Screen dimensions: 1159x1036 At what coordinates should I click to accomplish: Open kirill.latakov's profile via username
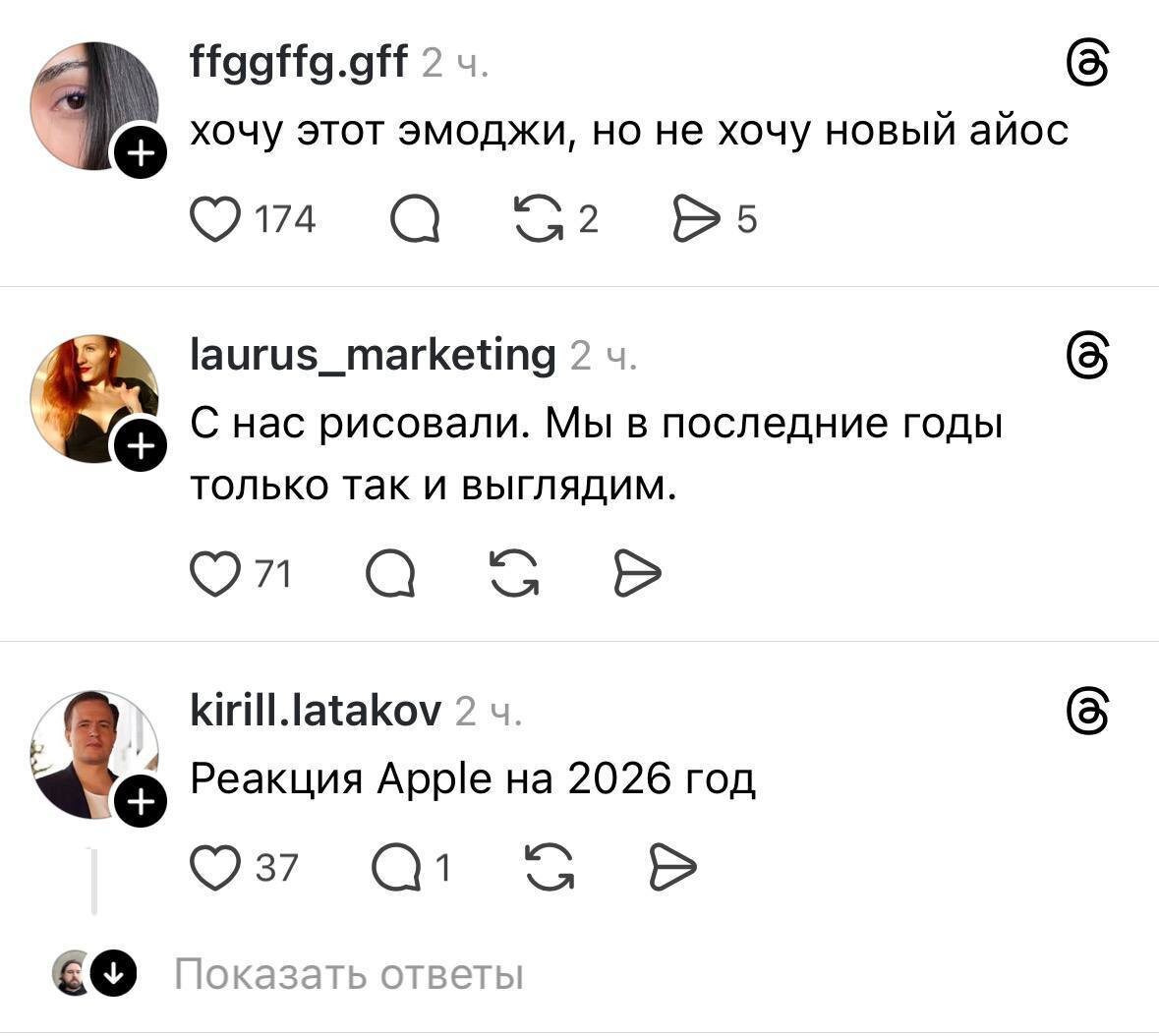[315, 710]
